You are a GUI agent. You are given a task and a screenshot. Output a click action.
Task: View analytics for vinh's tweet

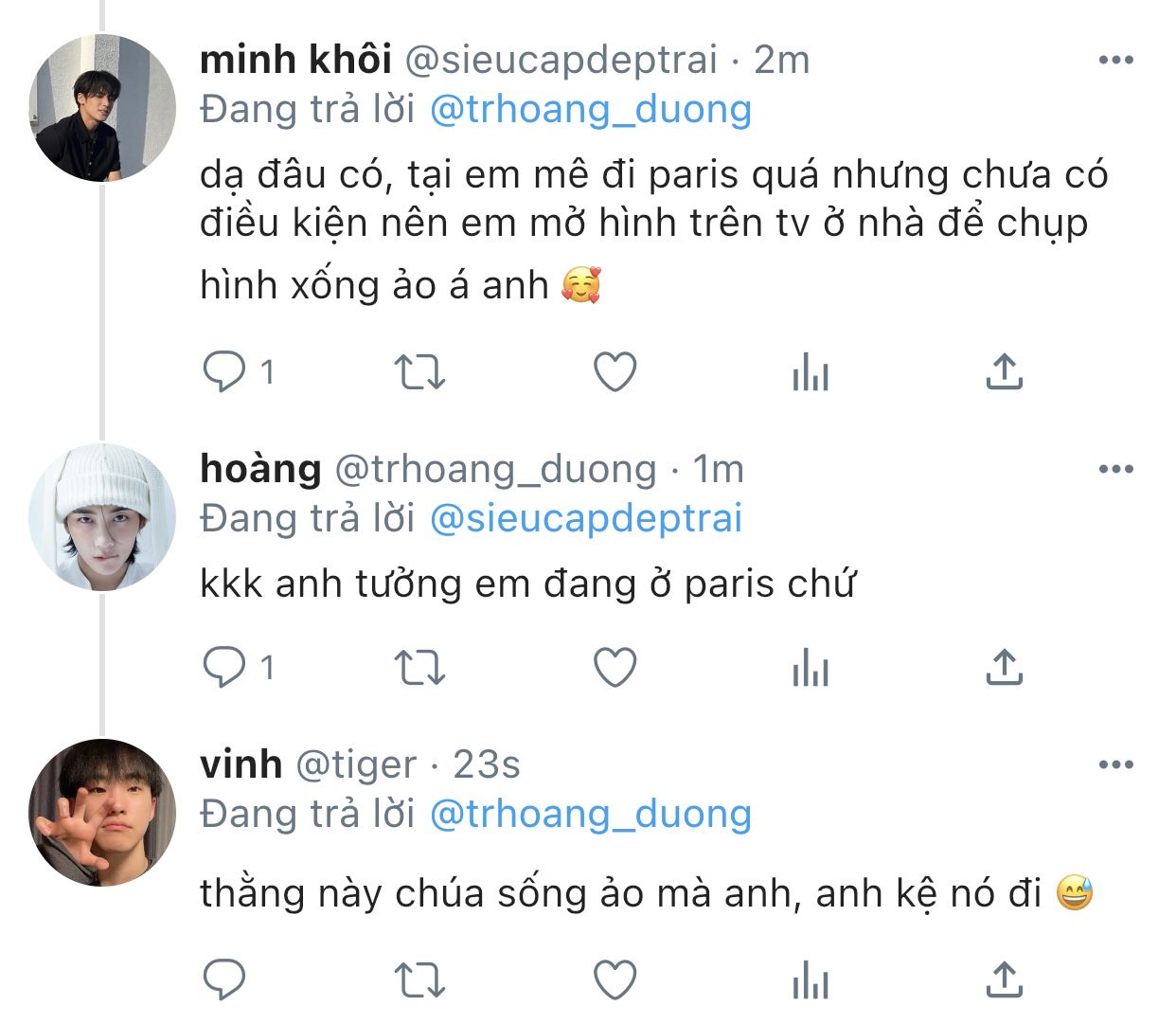pyautogui.click(x=810, y=979)
